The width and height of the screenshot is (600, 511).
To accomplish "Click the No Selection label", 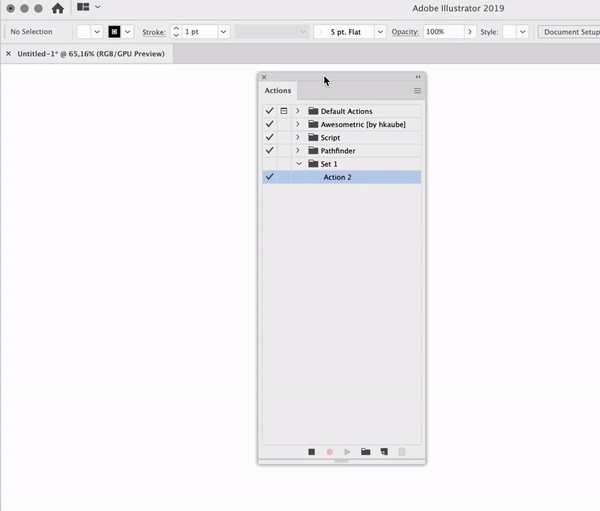I will point(31,32).
